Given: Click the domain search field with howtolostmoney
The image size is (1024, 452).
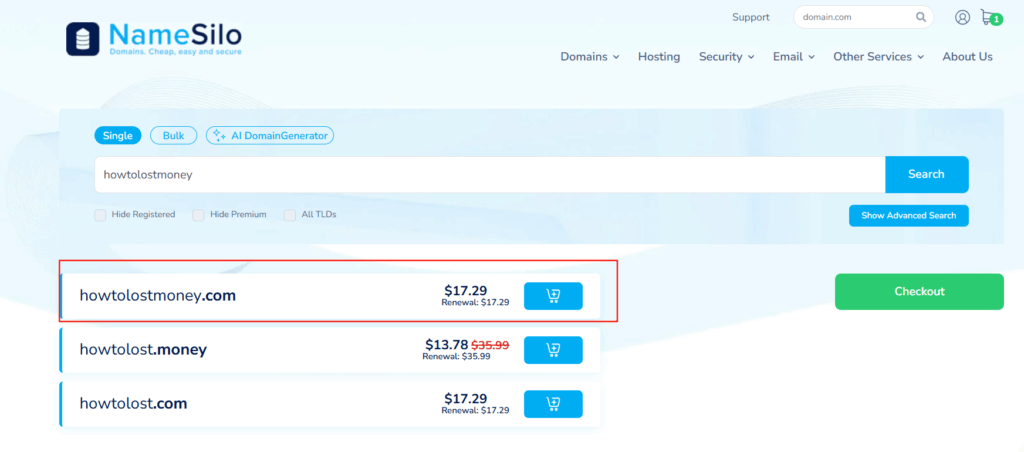Looking at the screenshot, I should point(490,174).
